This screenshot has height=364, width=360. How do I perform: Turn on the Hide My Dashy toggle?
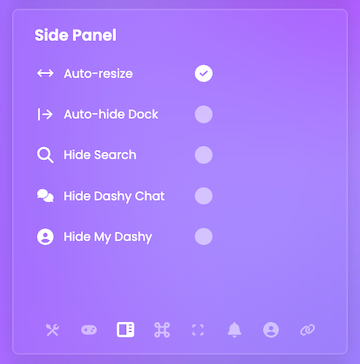coord(204,237)
